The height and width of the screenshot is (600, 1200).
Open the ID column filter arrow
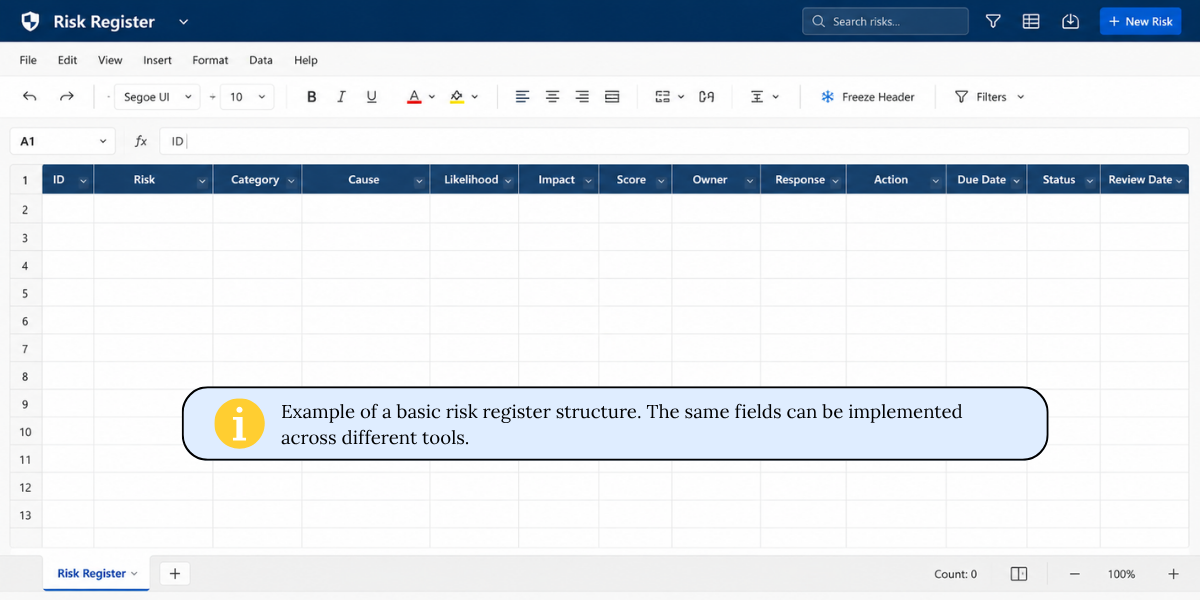[x=83, y=181]
